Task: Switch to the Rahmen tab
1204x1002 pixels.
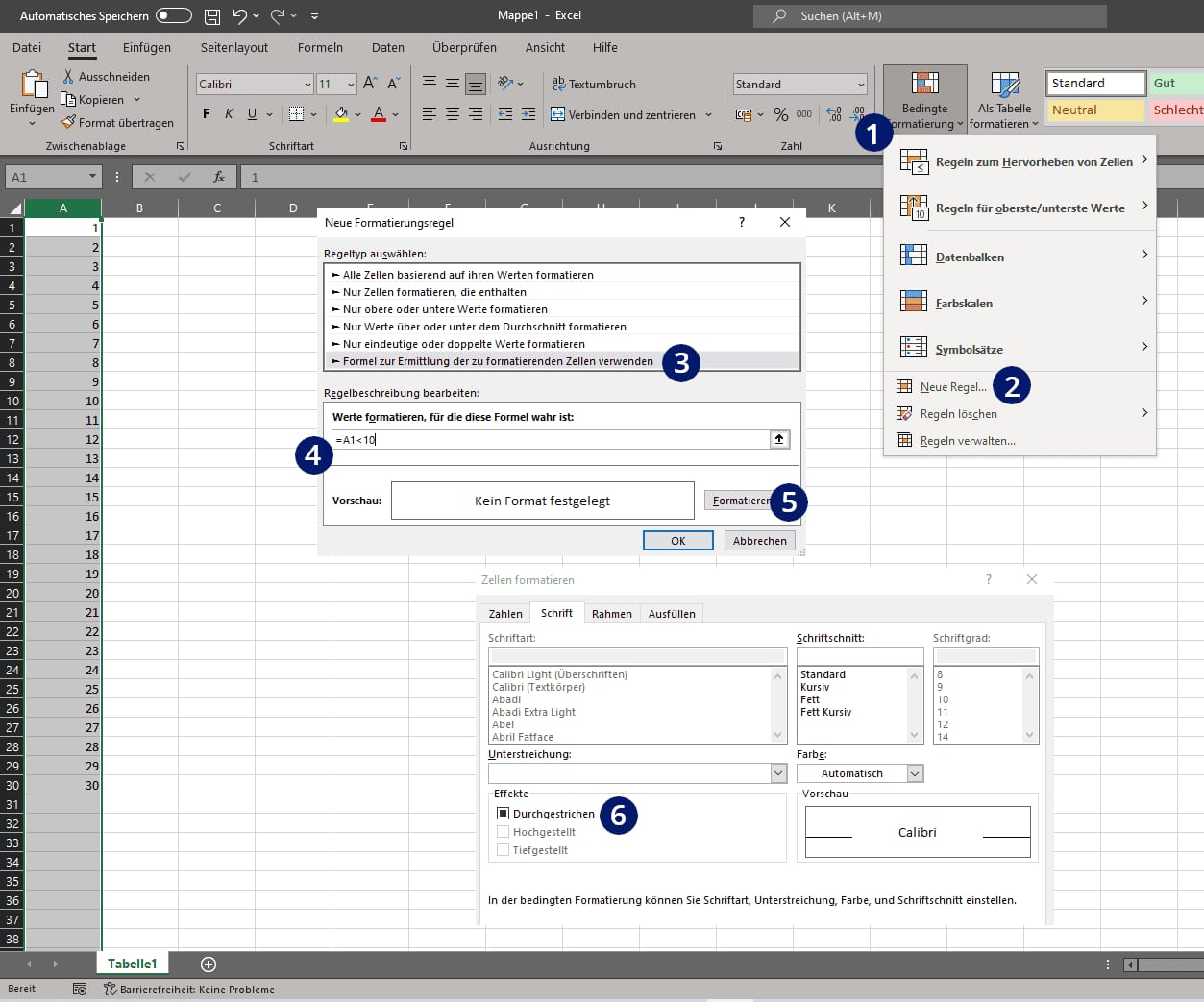Action: pos(612,613)
